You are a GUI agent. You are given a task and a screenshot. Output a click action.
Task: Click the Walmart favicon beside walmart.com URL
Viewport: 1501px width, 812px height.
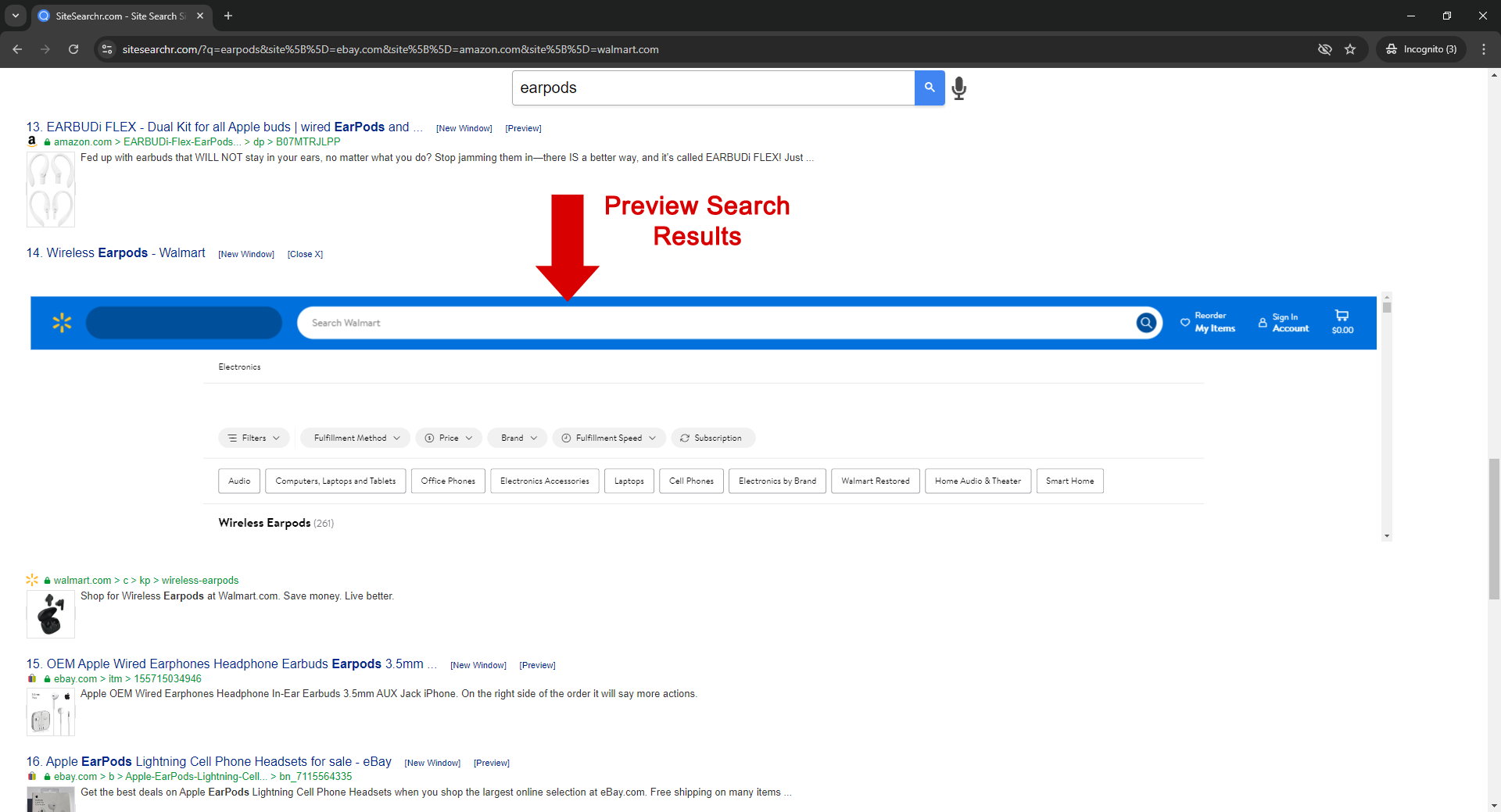click(32, 580)
